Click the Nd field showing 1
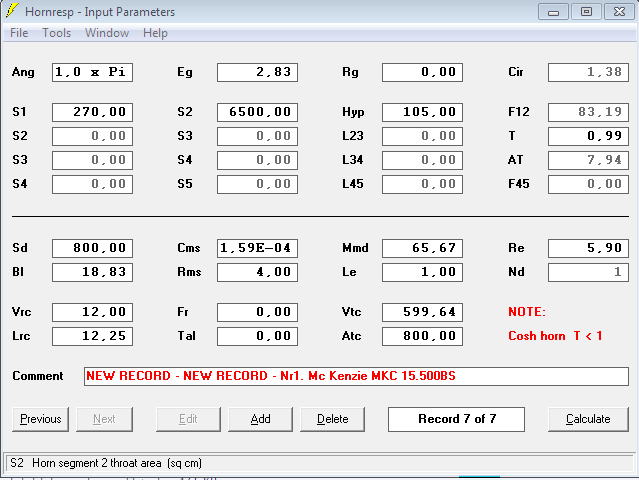The width and height of the screenshot is (639, 480). click(588, 273)
